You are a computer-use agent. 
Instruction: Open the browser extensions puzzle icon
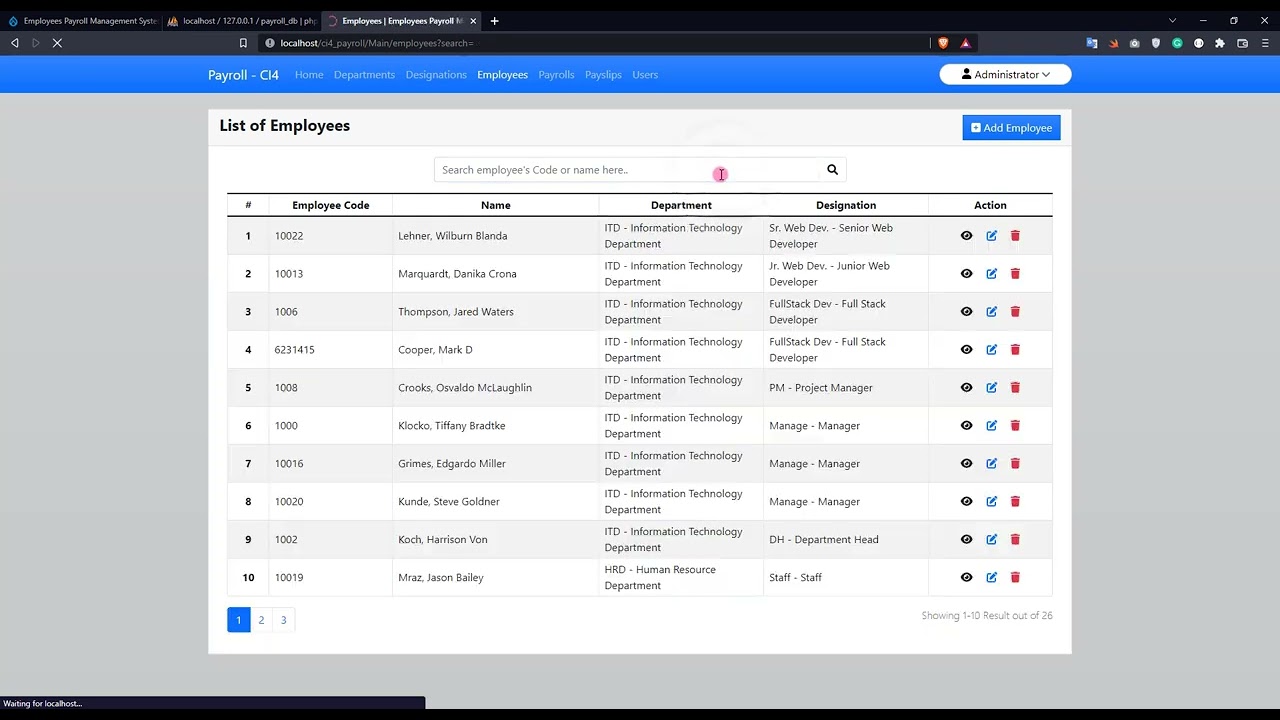[1220, 43]
